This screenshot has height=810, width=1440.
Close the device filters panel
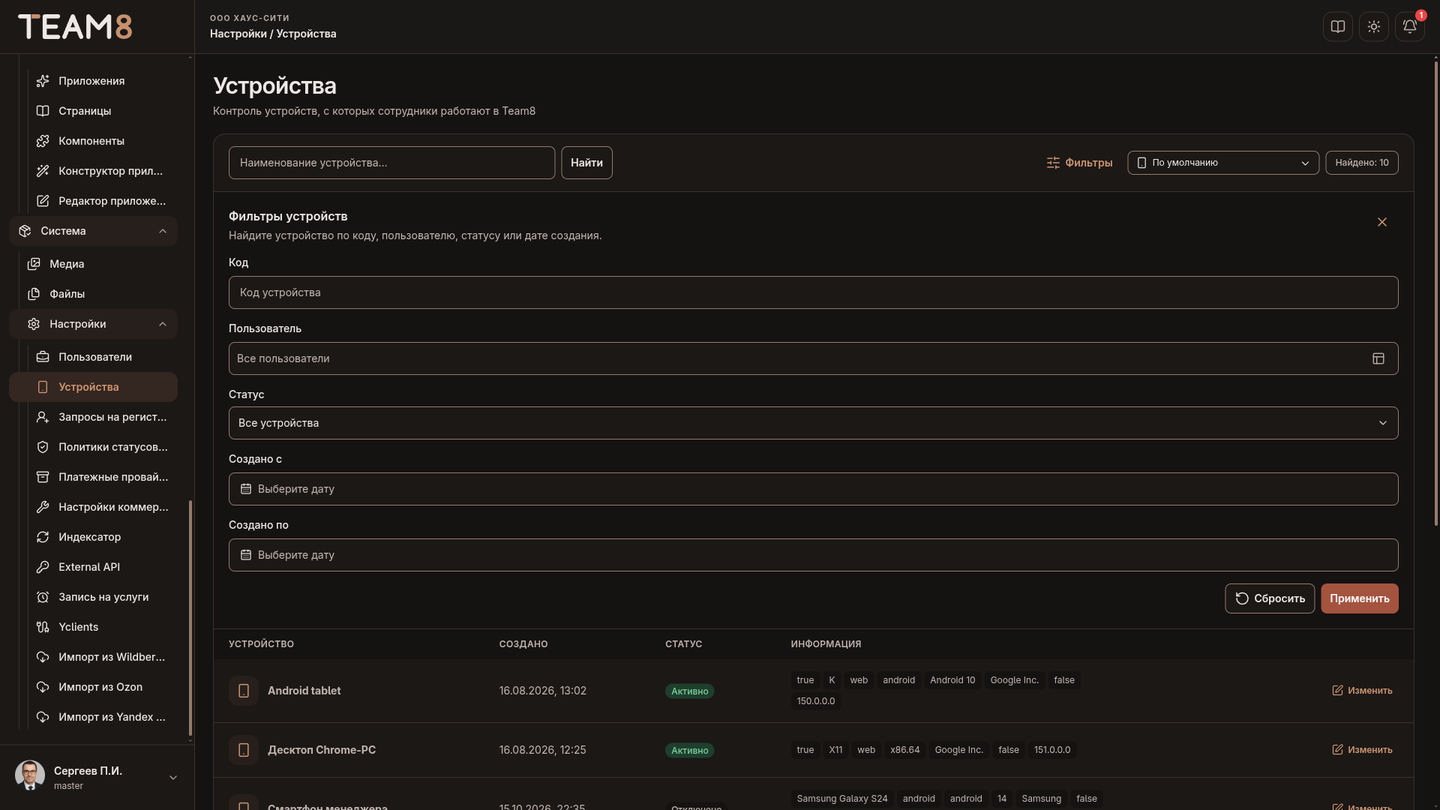pyautogui.click(x=1382, y=222)
